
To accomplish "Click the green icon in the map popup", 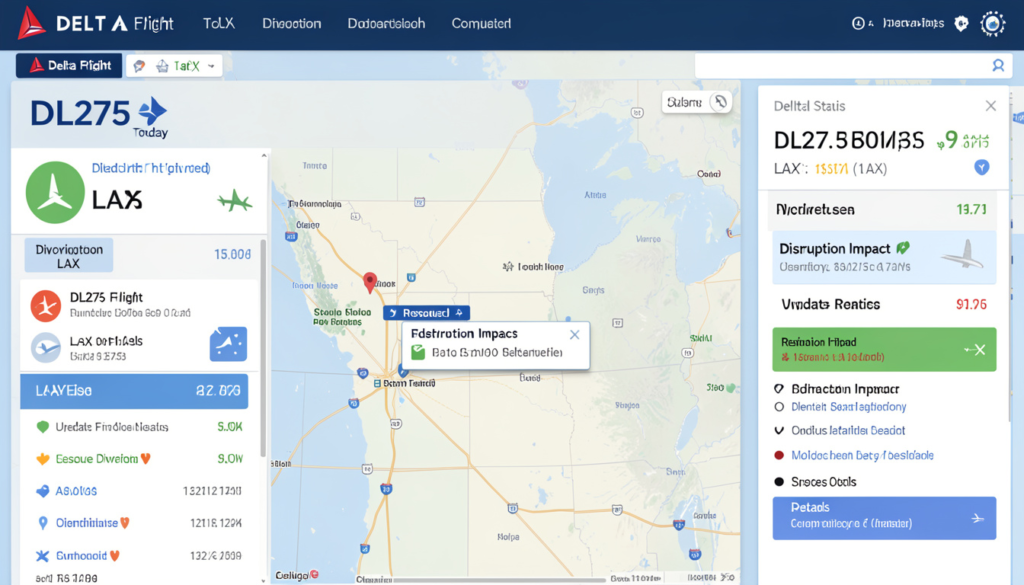I will (x=418, y=353).
